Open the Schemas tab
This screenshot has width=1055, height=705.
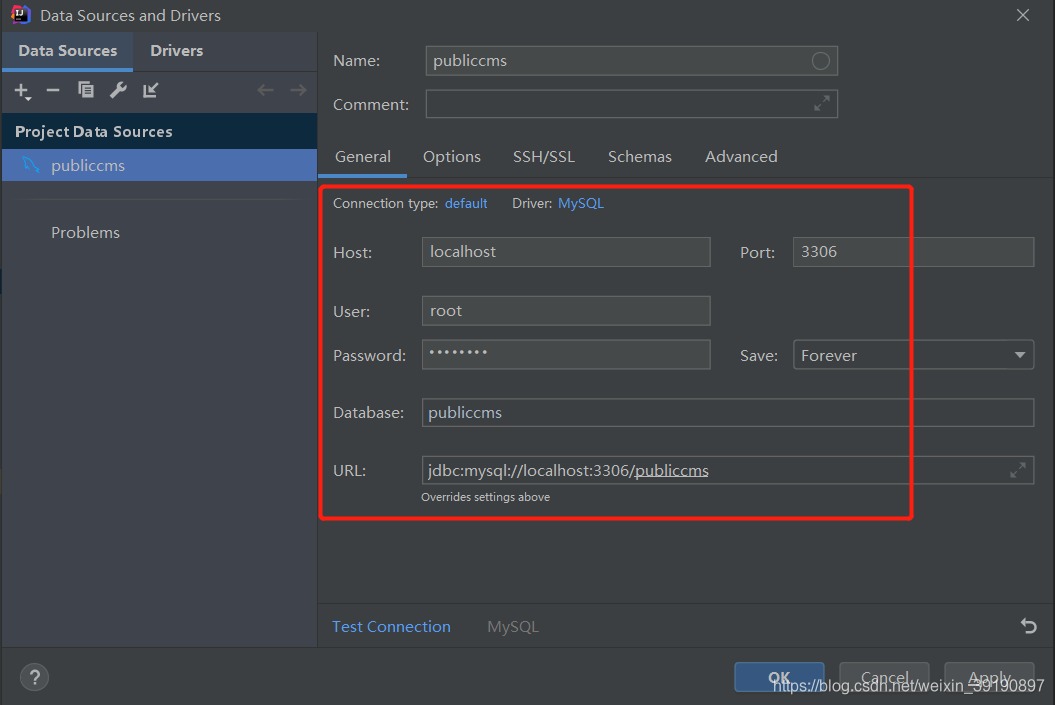click(639, 157)
